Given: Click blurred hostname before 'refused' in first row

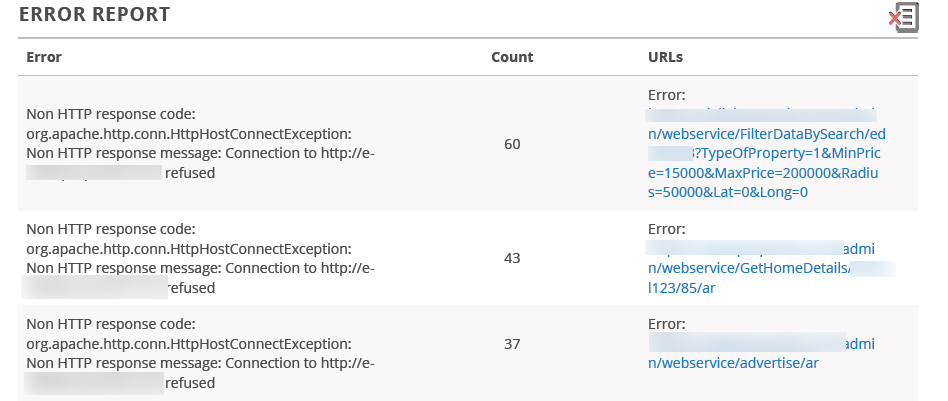Looking at the screenshot, I should pos(94,173).
